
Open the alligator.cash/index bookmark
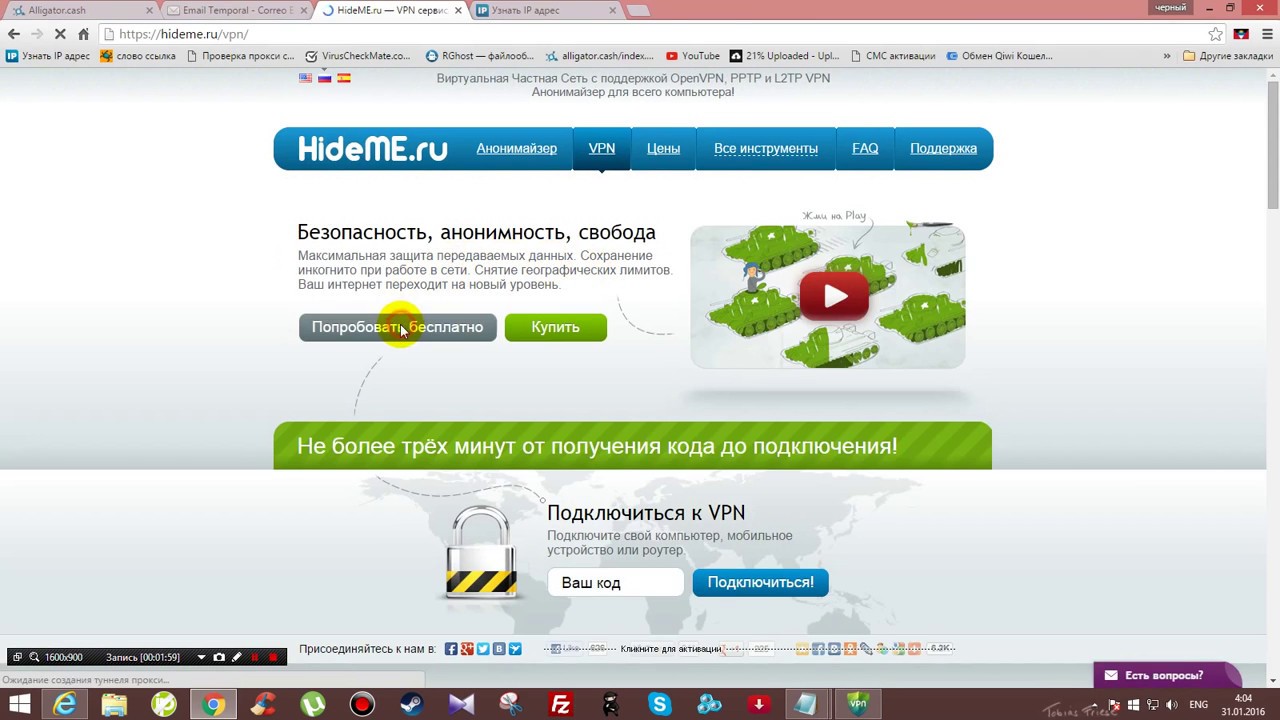coord(600,56)
